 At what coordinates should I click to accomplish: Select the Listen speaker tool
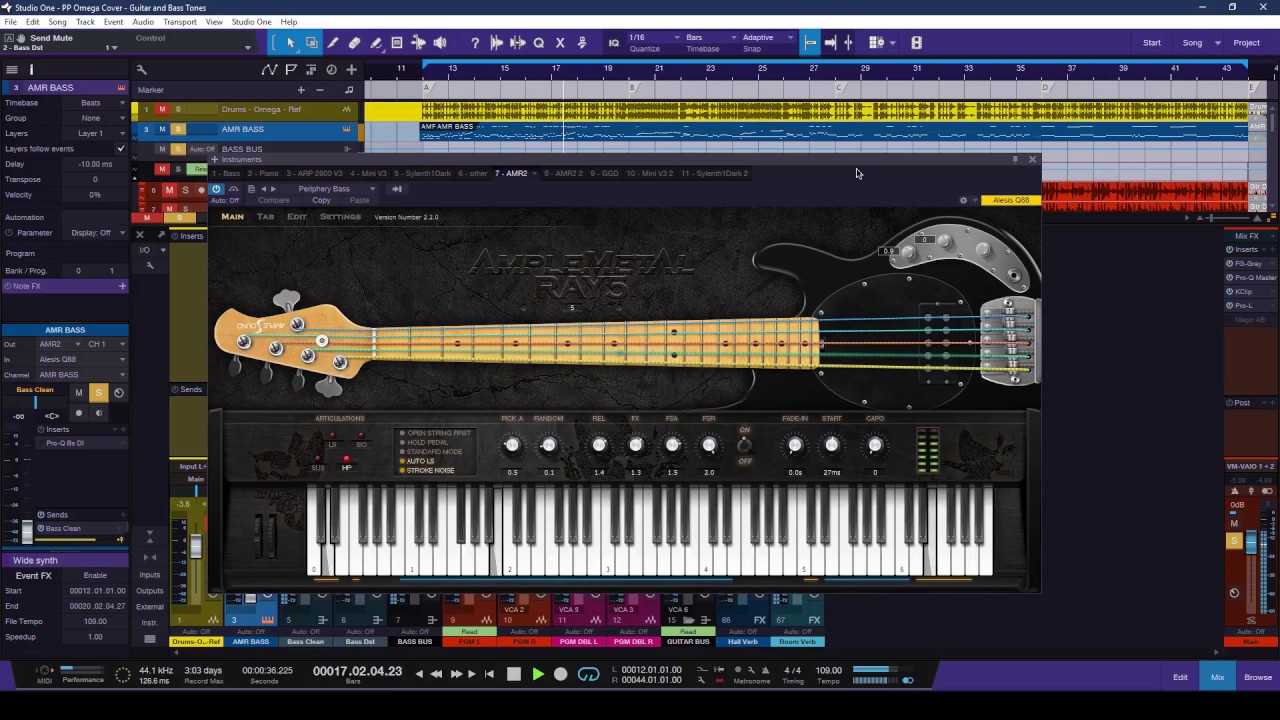(440, 43)
